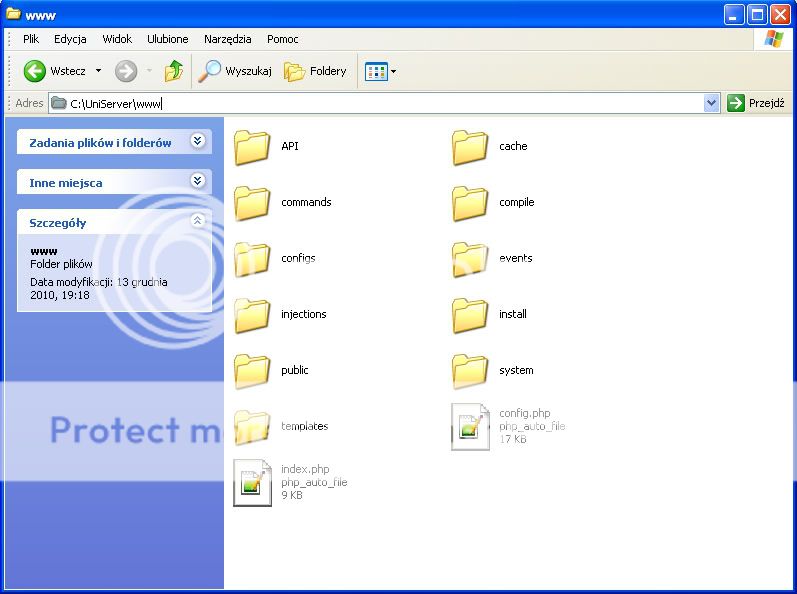The height and width of the screenshot is (594, 797).
Task: Collapse the Szczegóły panel
Action: (197, 222)
